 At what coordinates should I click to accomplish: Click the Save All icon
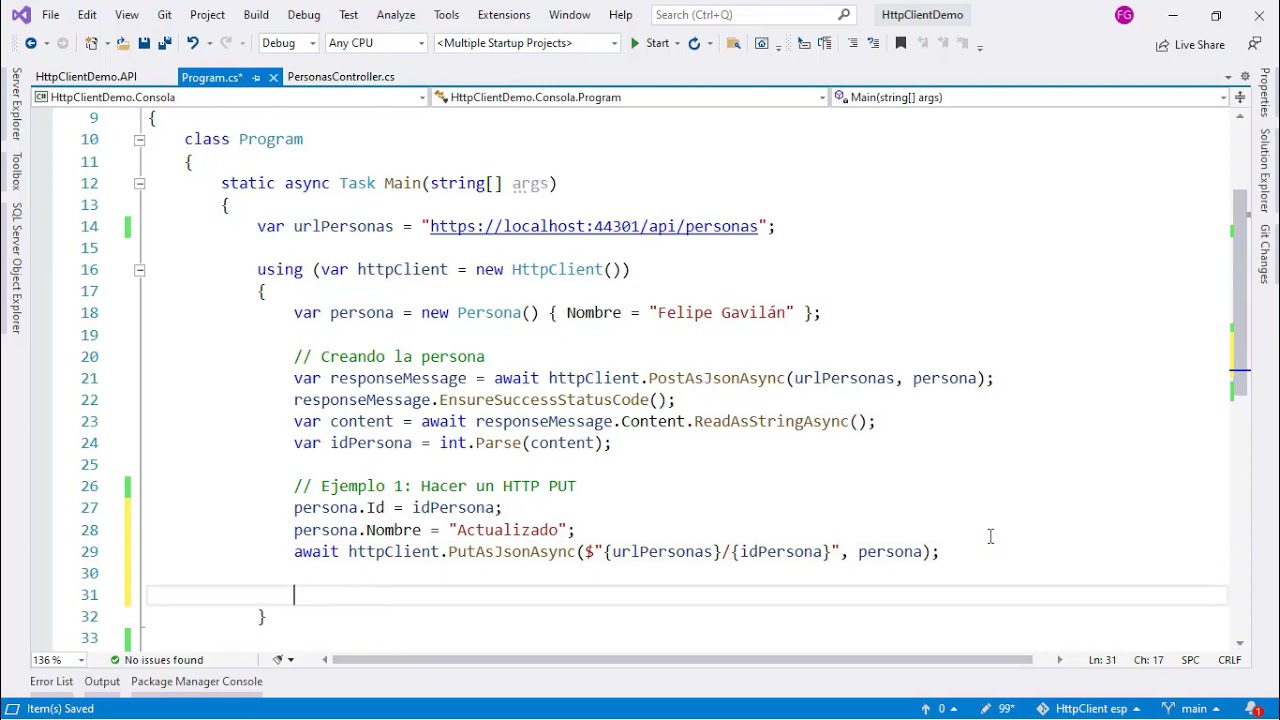pos(164,43)
